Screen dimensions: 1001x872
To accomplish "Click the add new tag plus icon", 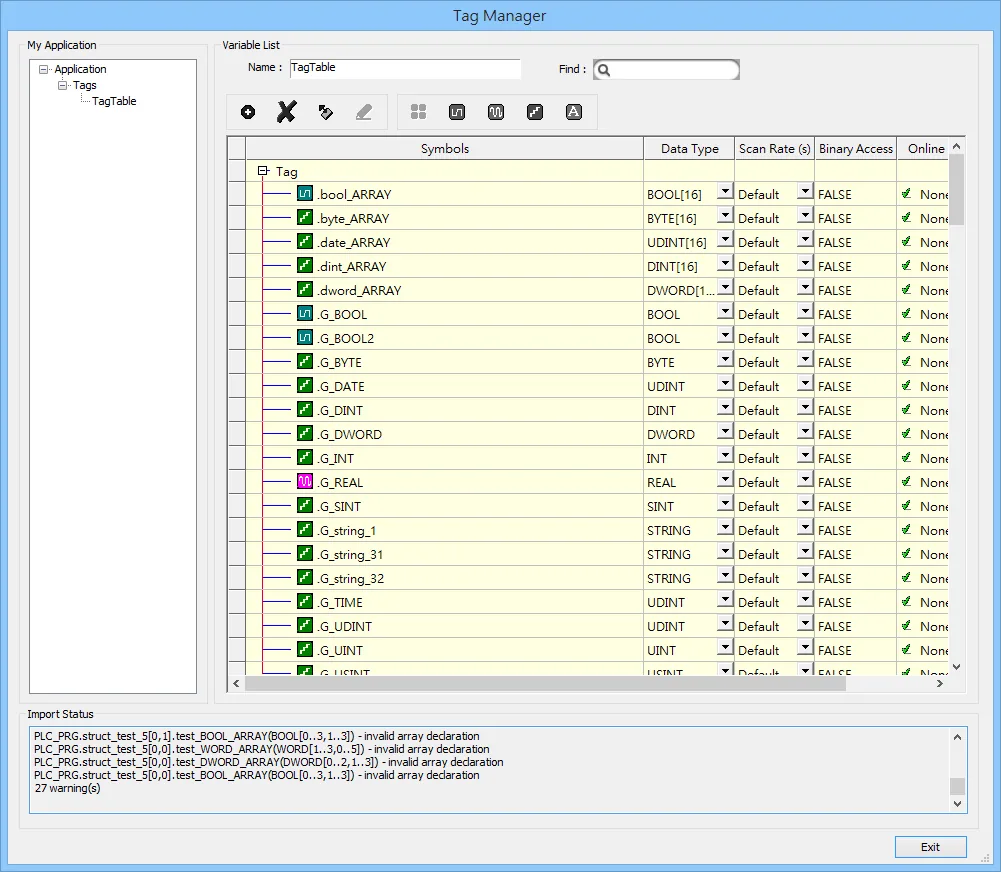I will [248, 112].
